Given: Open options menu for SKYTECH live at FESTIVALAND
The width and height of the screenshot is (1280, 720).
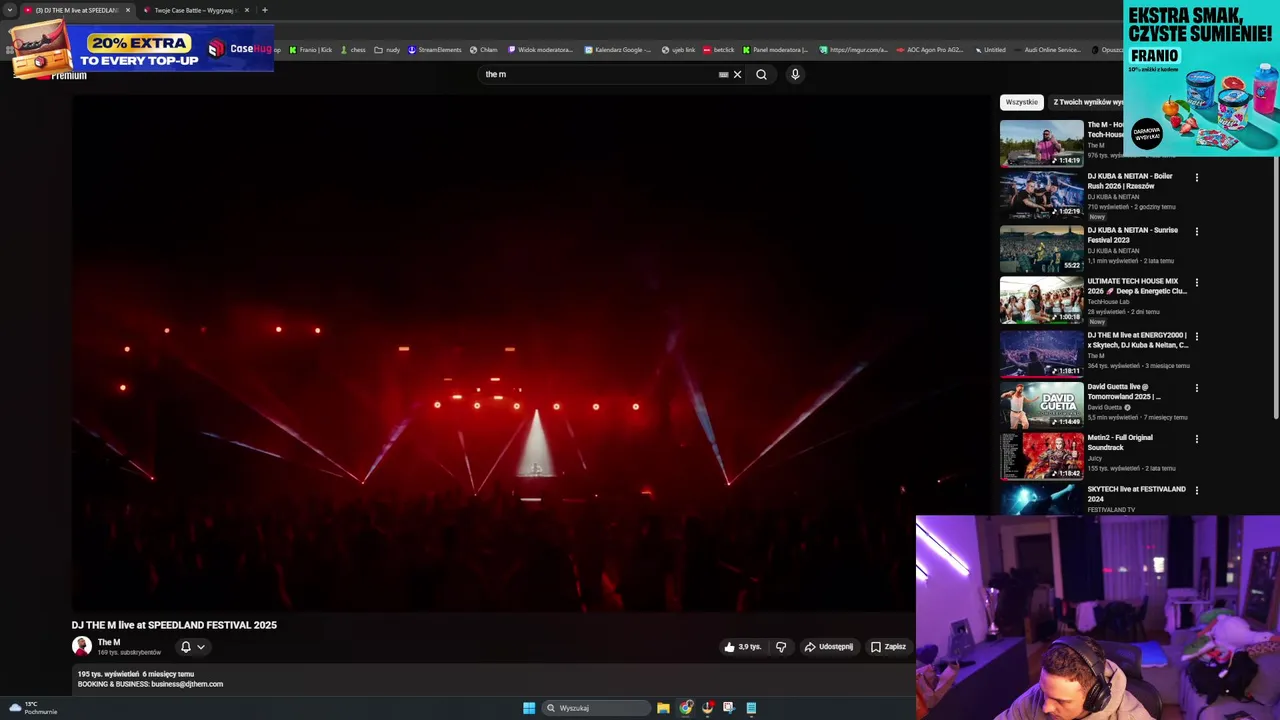Looking at the screenshot, I should click(1196, 490).
